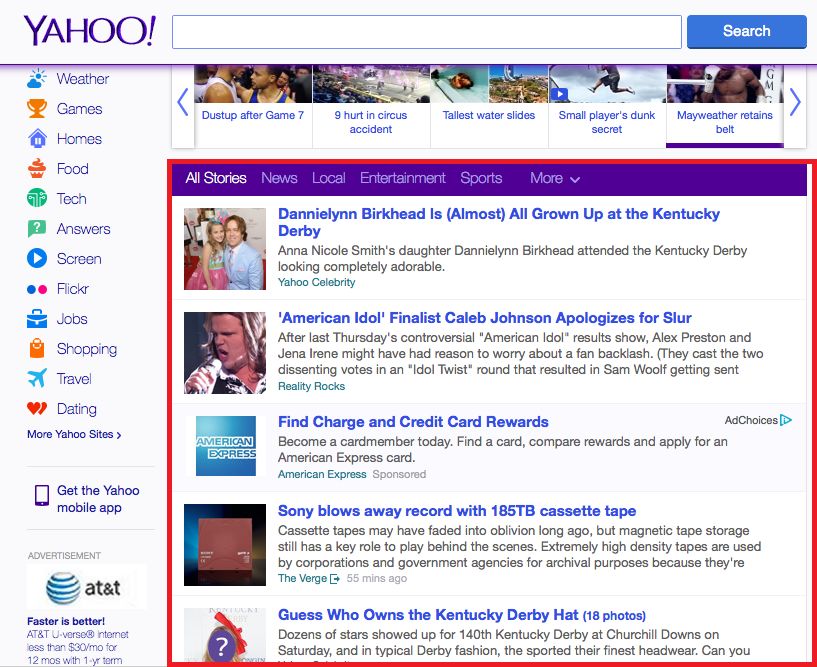Click the blue Search button

[747, 31]
